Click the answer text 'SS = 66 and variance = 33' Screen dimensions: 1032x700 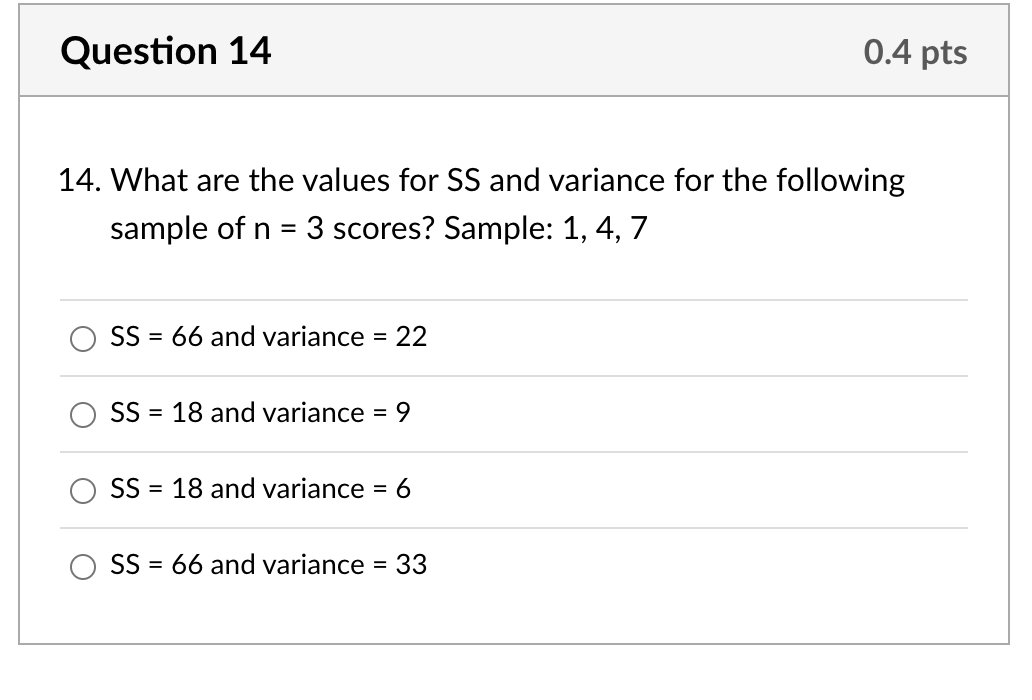coord(268,565)
